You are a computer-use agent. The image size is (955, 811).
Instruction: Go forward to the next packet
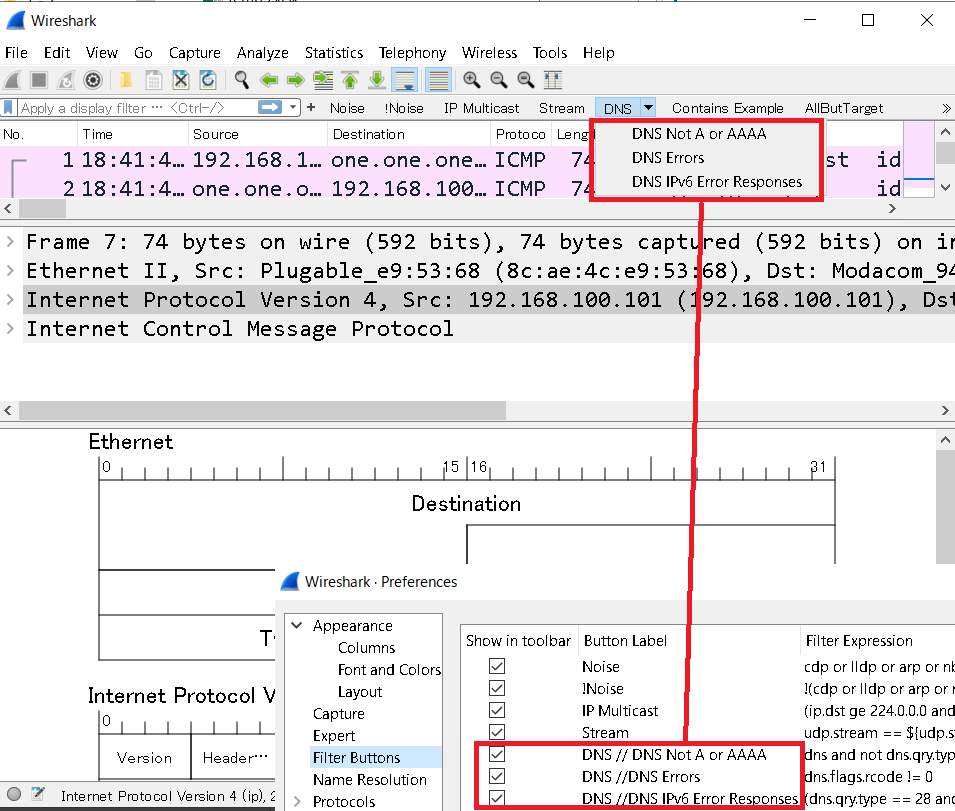295,80
